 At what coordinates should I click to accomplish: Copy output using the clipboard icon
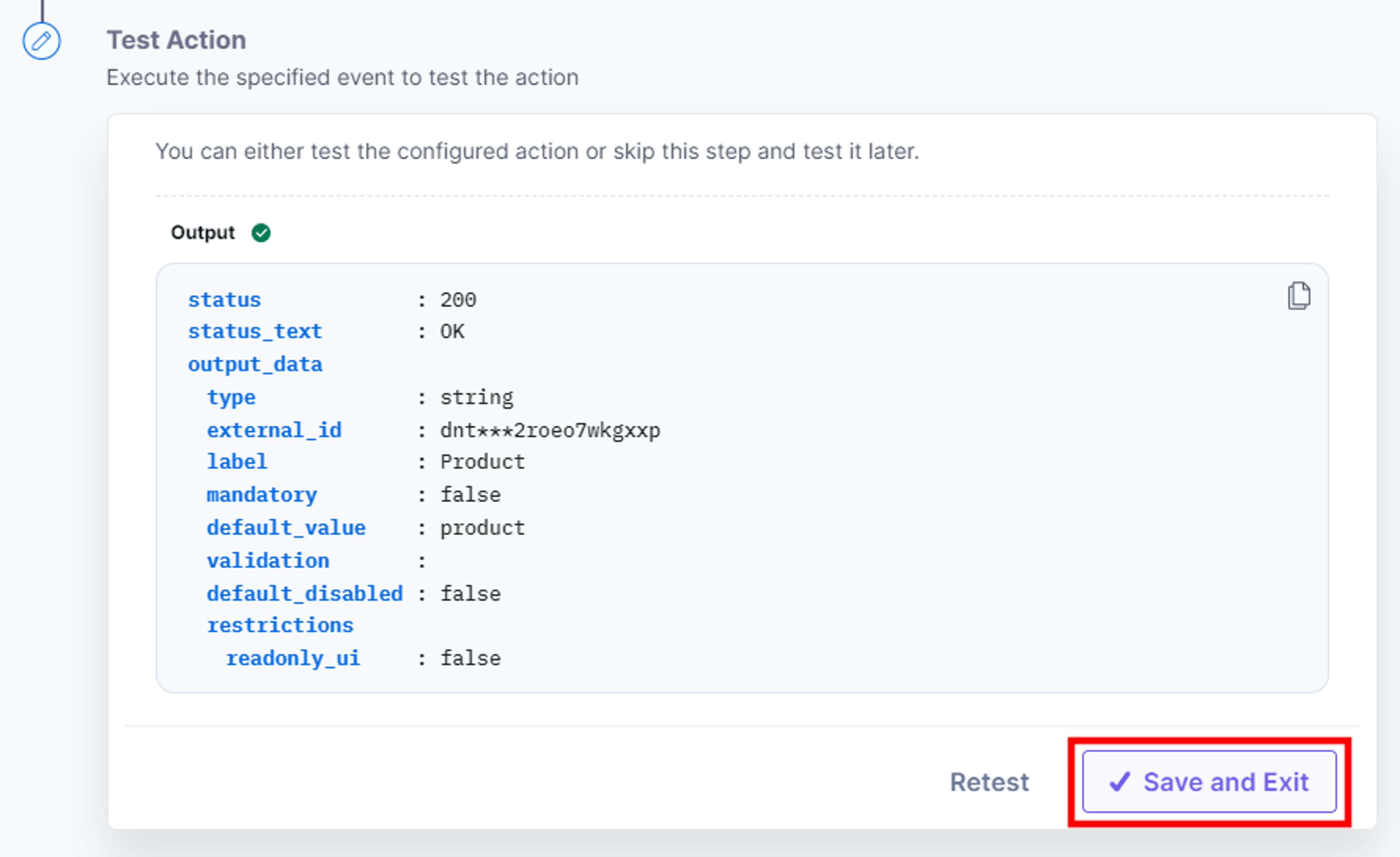(1299, 295)
